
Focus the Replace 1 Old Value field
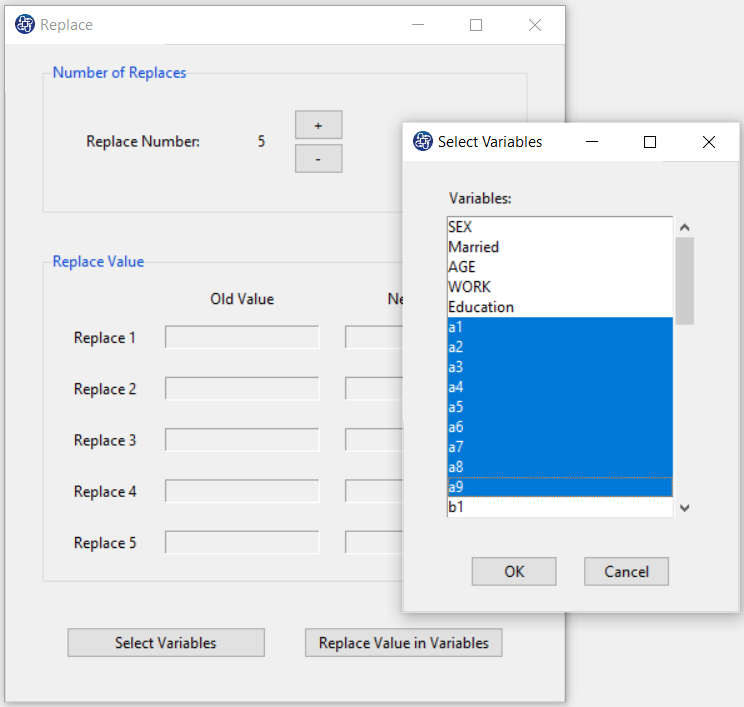pyautogui.click(x=242, y=338)
